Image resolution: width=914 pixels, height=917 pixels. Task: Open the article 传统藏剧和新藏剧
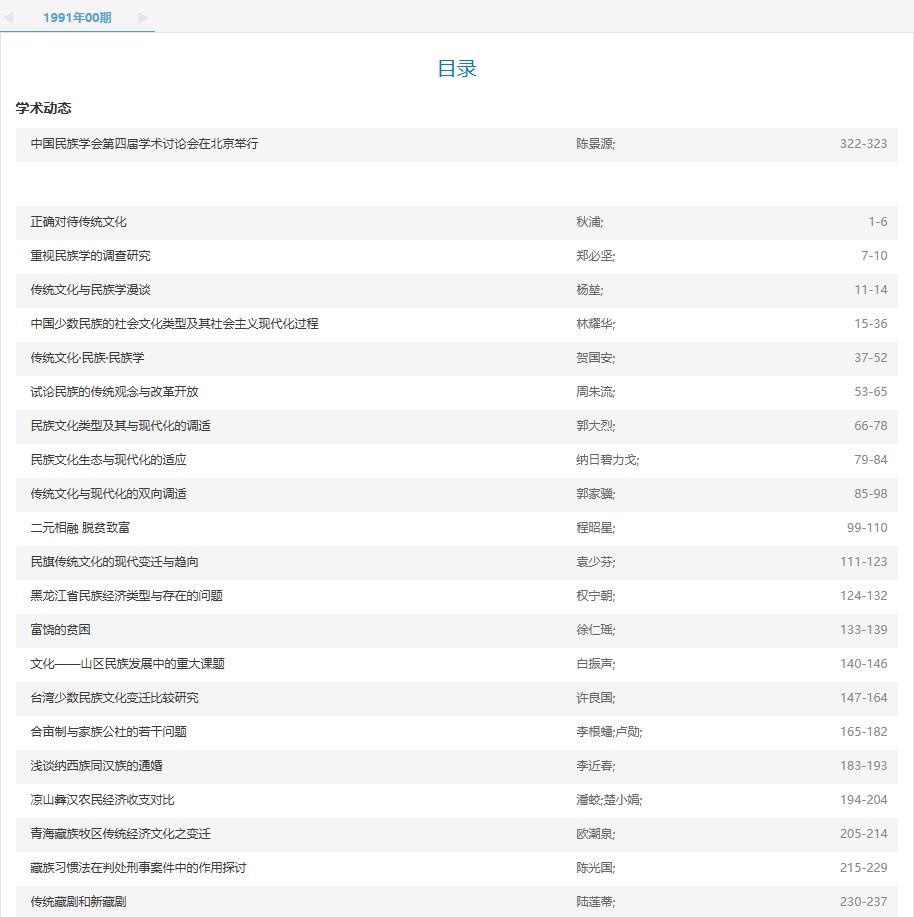[78, 902]
